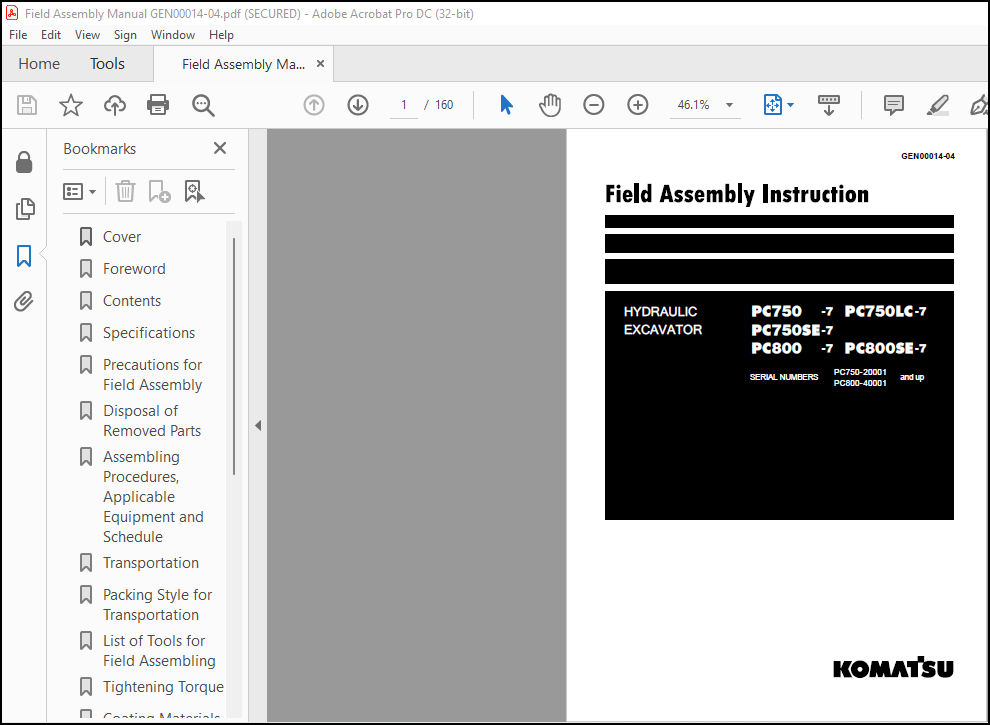Open the Help menu
The height and width of the screenshot is (725, 990).
[221, 35]
